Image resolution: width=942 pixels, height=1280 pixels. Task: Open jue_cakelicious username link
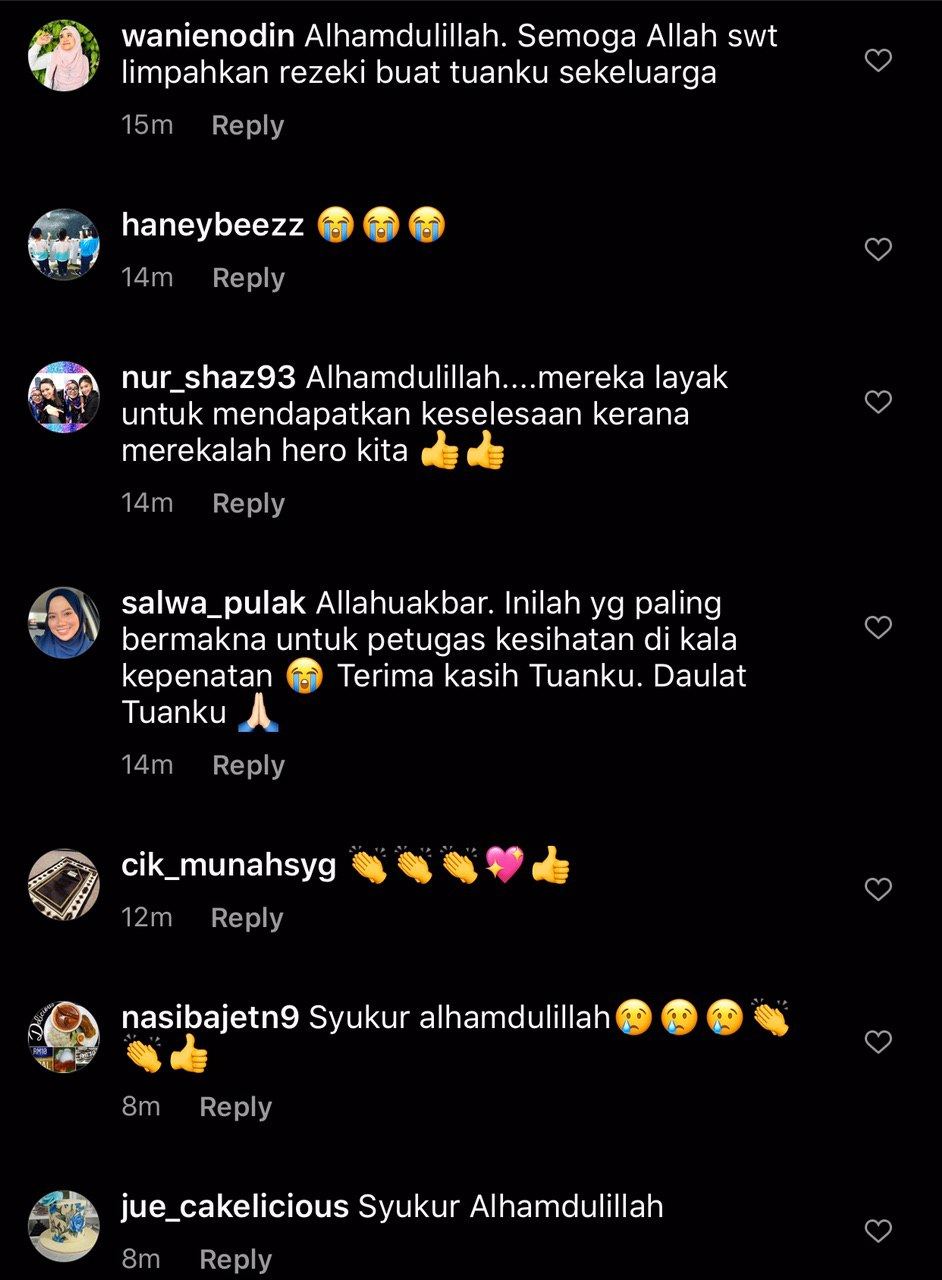235,1207
